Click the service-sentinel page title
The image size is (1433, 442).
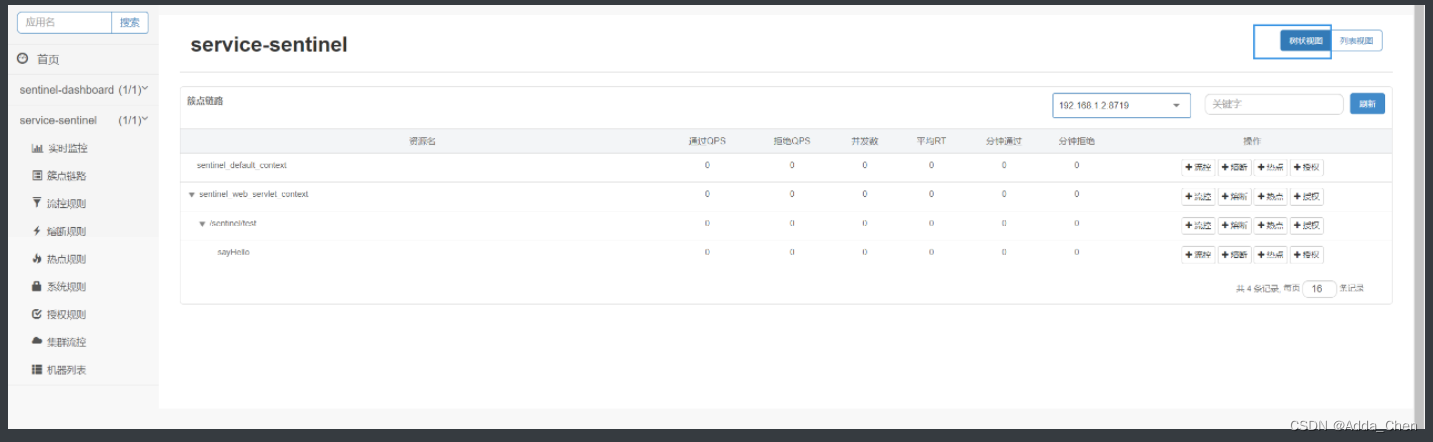coord(269,45)
